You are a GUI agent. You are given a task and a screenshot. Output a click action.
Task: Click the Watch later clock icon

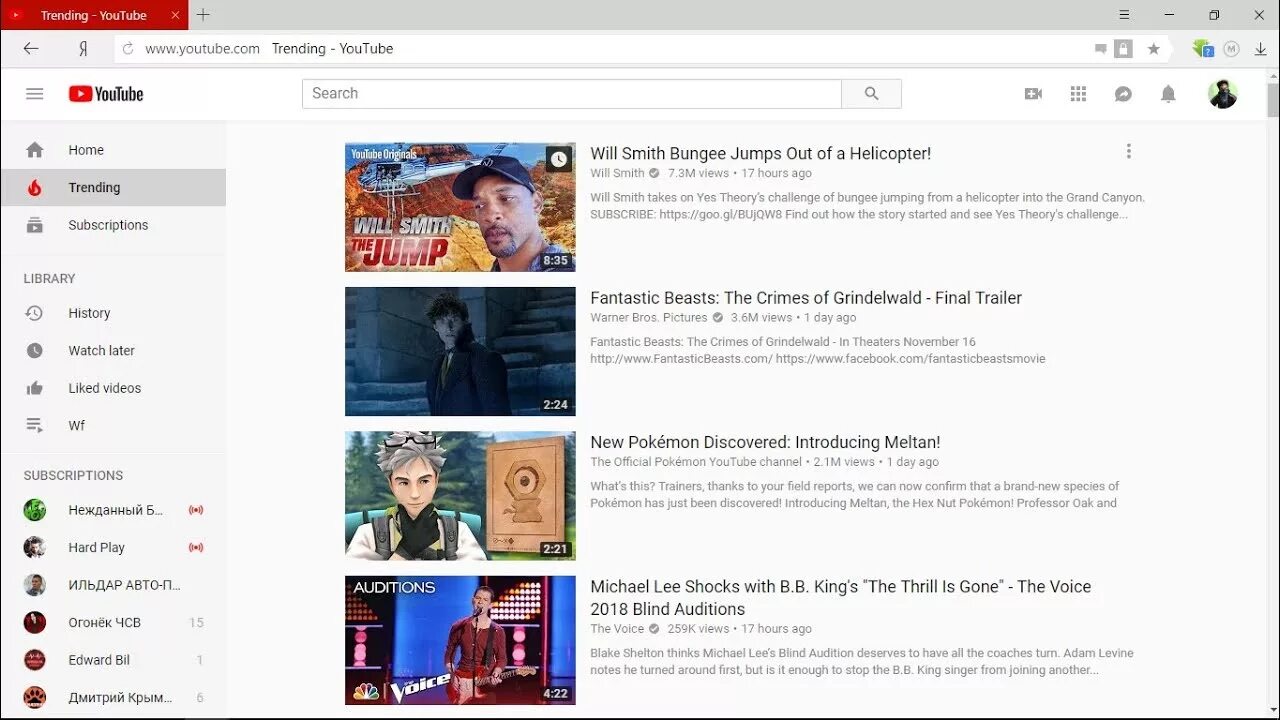35,351
